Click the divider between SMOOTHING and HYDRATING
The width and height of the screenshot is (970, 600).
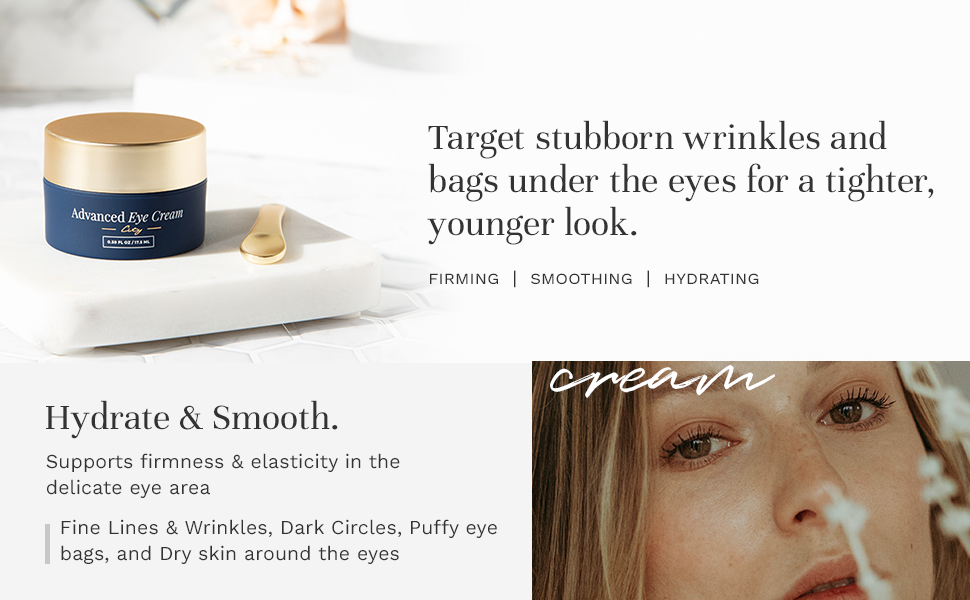click(648, 279)
